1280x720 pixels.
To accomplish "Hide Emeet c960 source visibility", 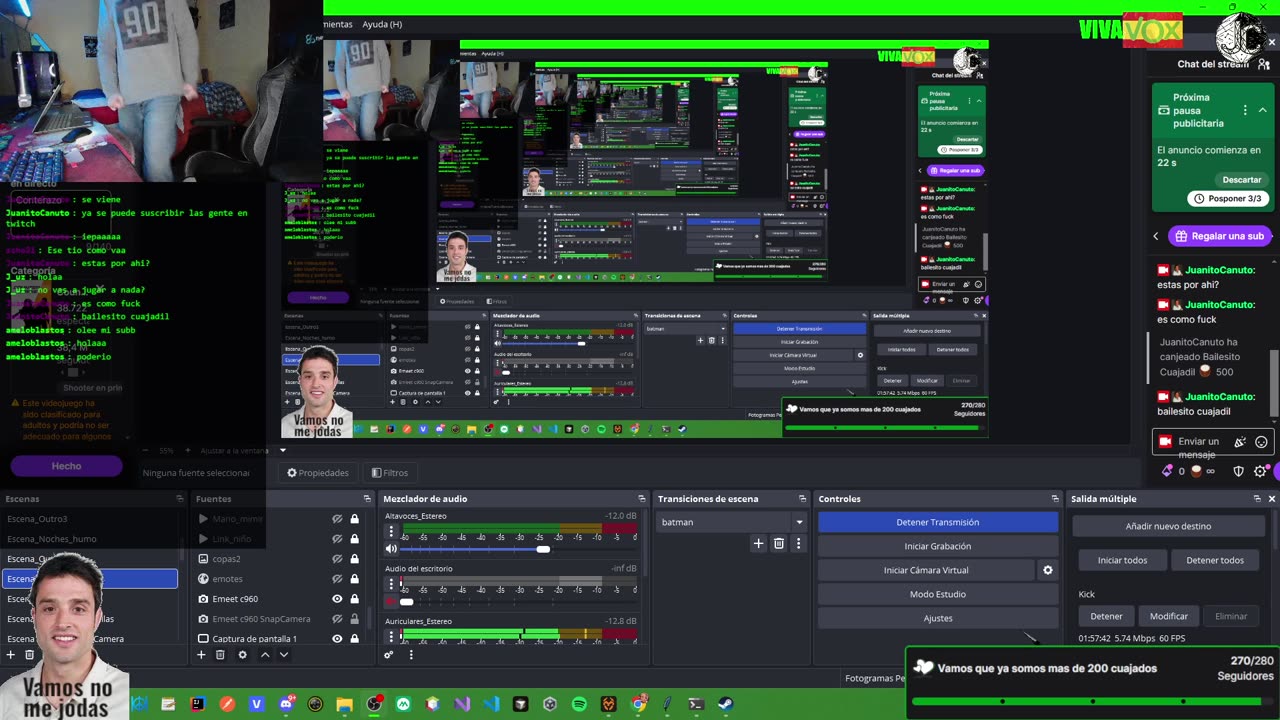I will tap(337, 599).
